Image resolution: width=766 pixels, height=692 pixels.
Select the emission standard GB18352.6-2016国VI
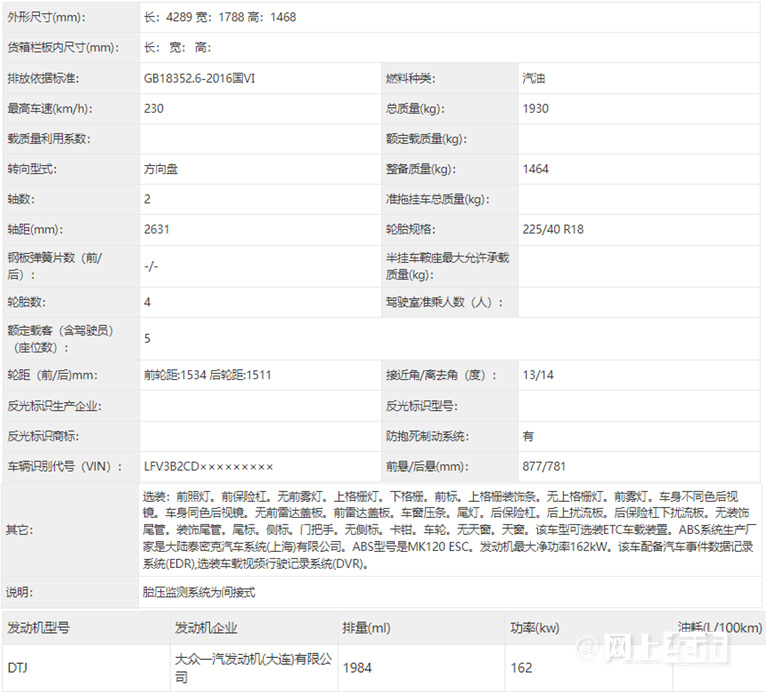pos(199,78)
